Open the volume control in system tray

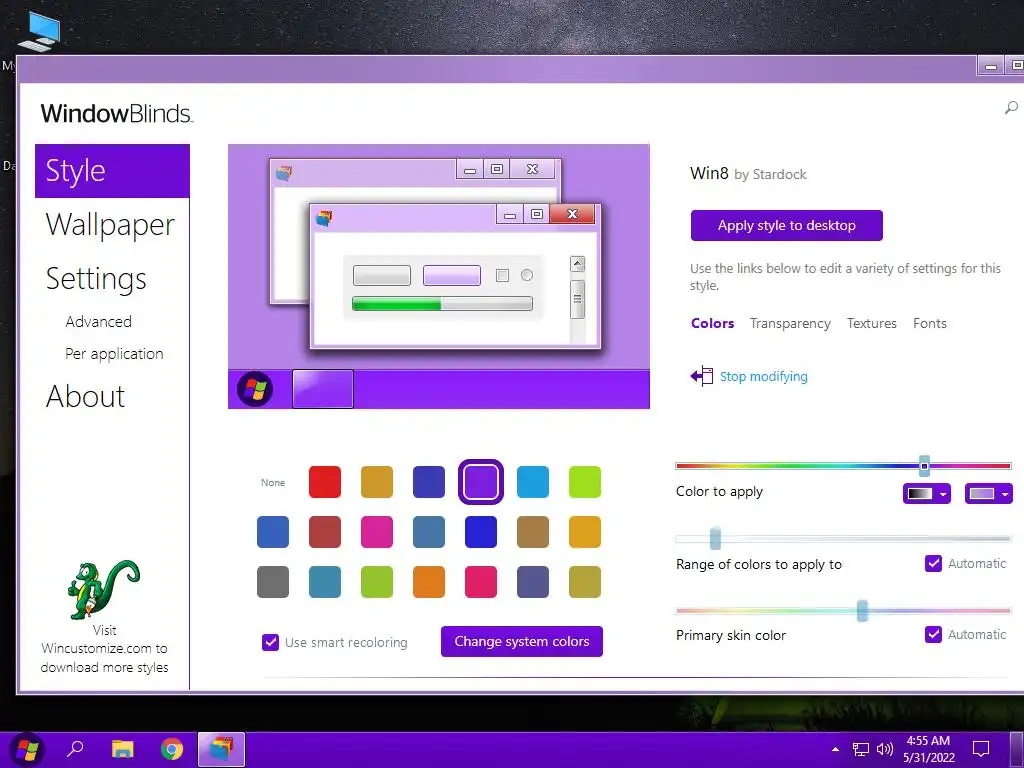(884, 750)
